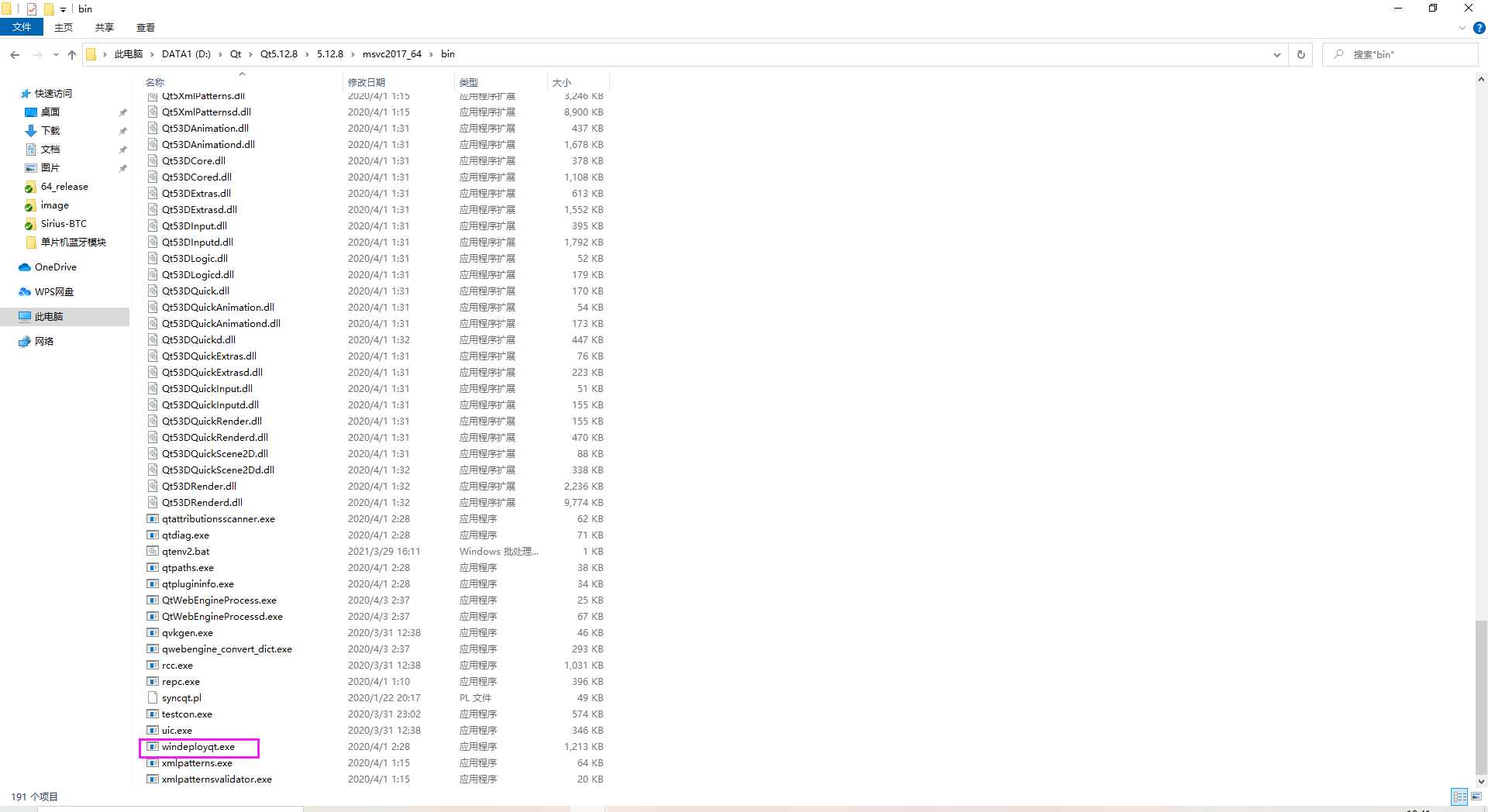Click the search bin input field
1488x812 pixels.
tap(1400, 54)
